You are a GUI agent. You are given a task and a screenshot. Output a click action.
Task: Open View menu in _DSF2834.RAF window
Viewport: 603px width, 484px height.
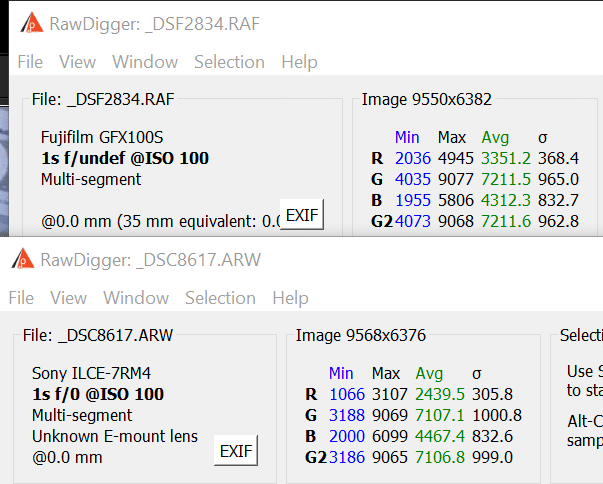pos(77,62)
